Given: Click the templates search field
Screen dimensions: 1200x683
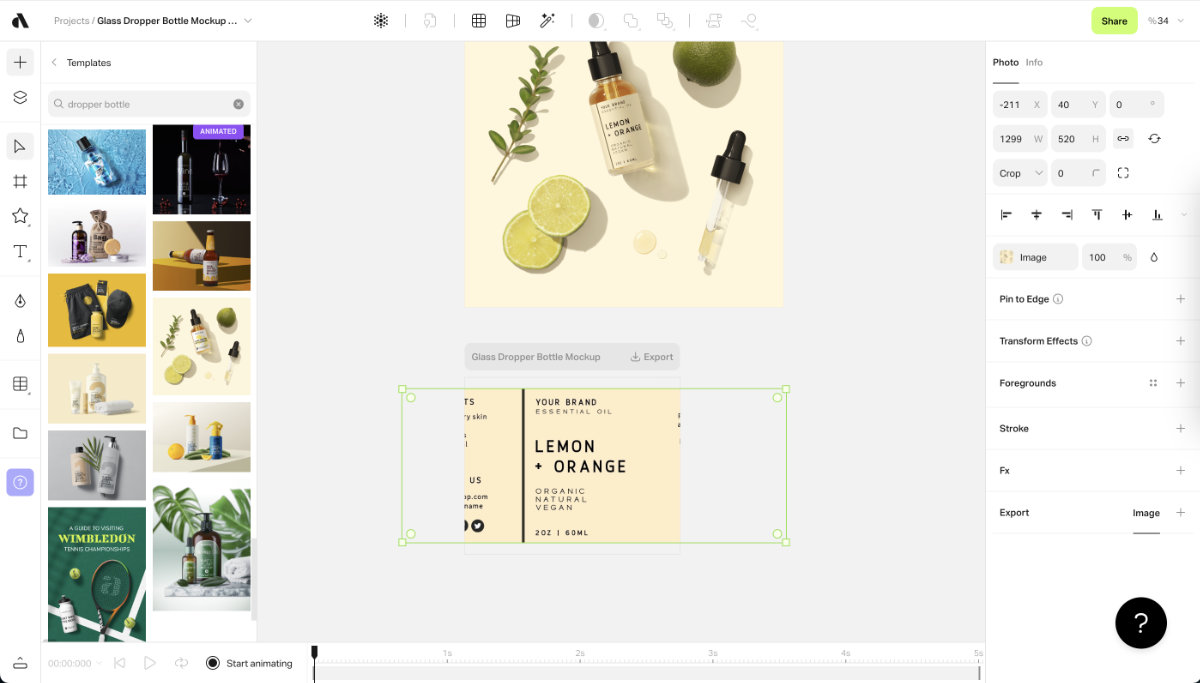Looking at the screenshot, I should point(149,104).
